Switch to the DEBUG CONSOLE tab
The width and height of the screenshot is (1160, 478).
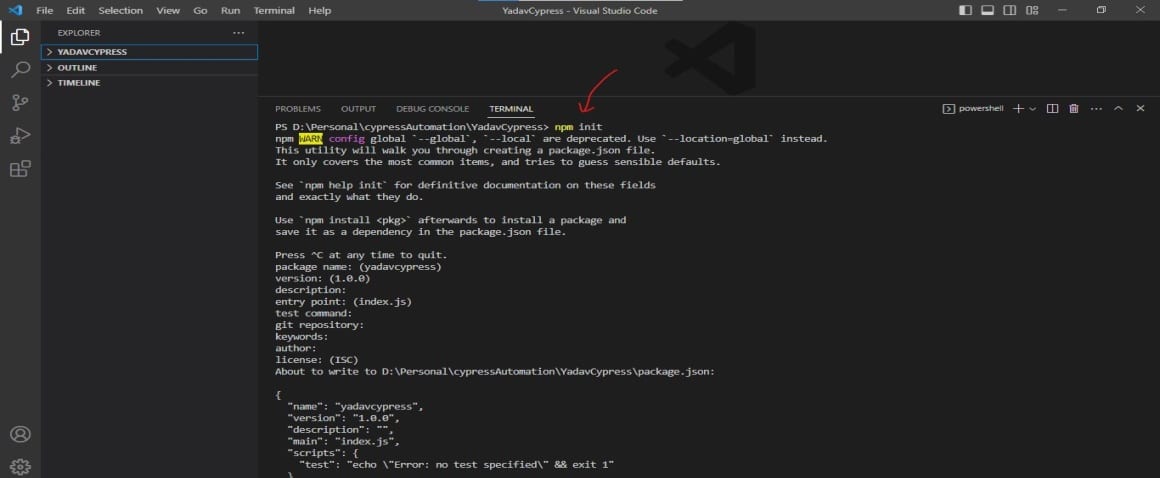click(433, 109)
